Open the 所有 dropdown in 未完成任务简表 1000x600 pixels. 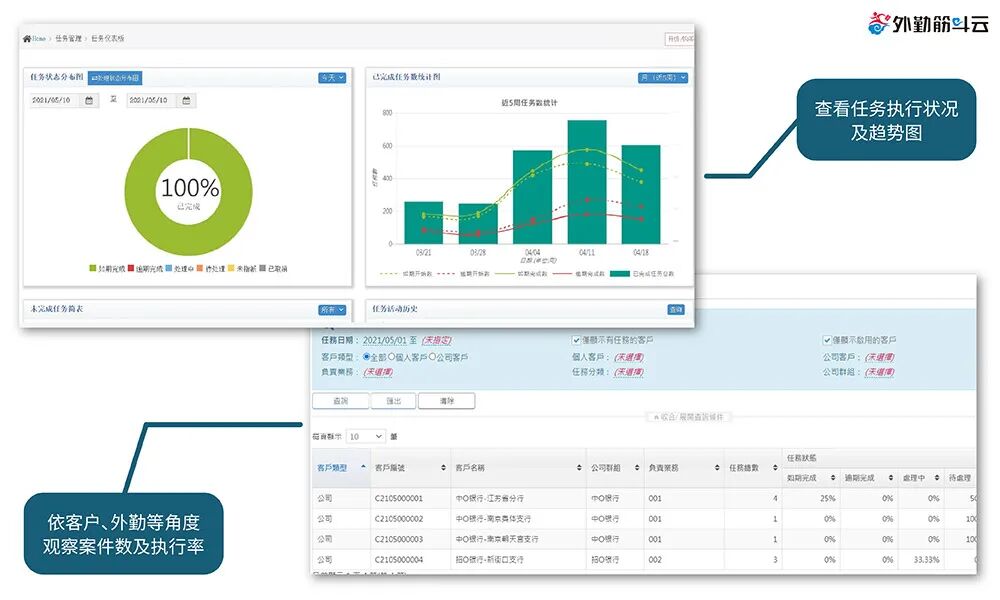332,310
